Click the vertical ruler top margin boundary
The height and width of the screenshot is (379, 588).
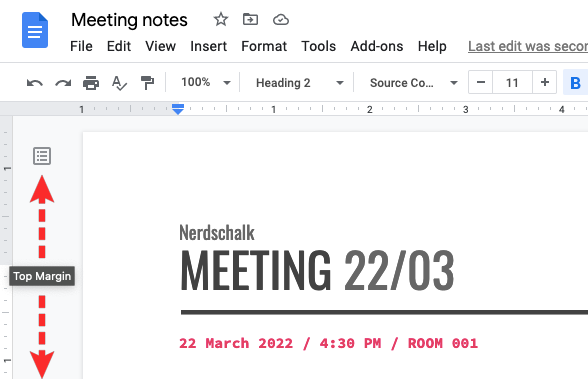tap(6, 265)
